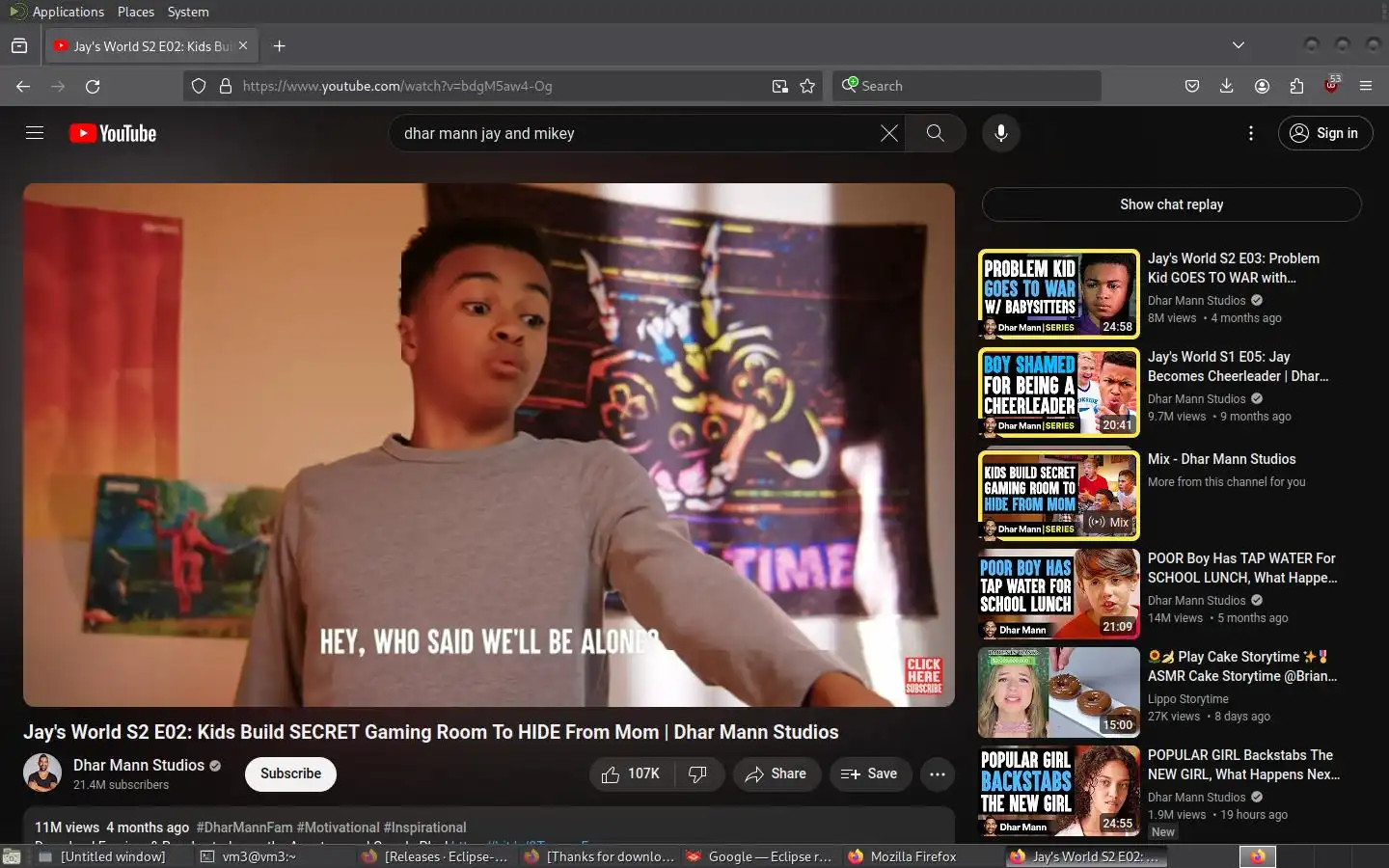Screen dimensions: 1389x868
Task: Subscribe to Dhar Mann Studios
Action: click(x=290, y=773)
